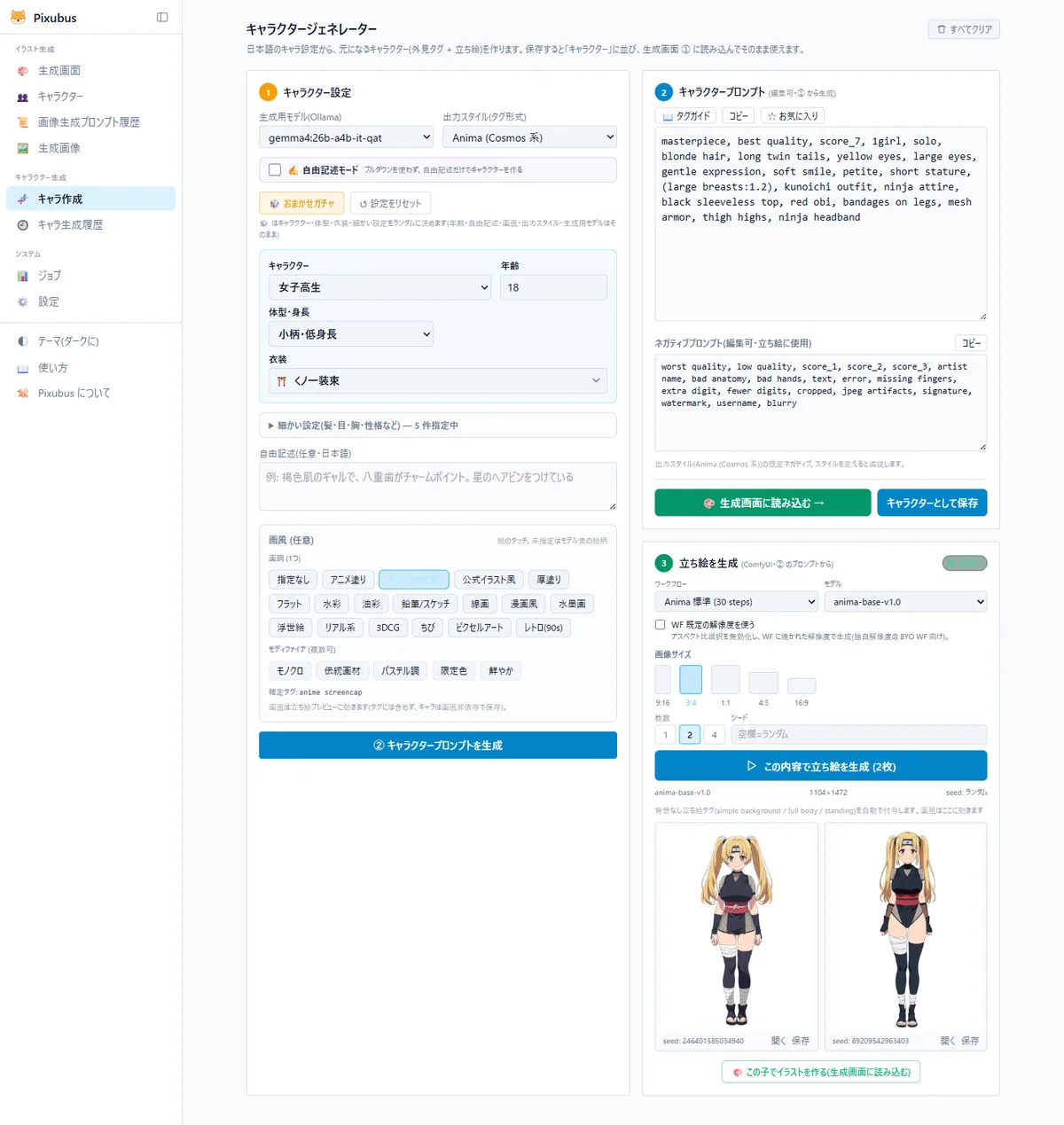Copy the negative prompt with コピー

point(971,343)
